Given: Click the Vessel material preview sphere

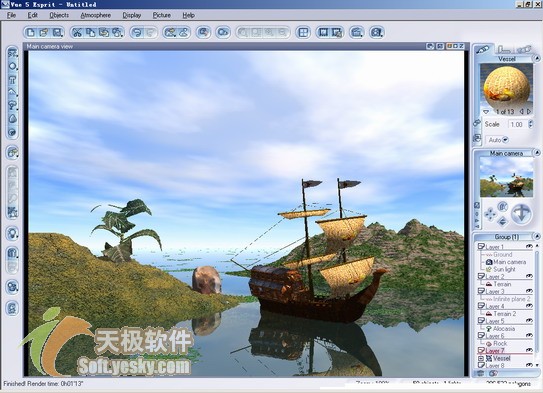Looking at the screenshot, I should click(x=506, y=87).
